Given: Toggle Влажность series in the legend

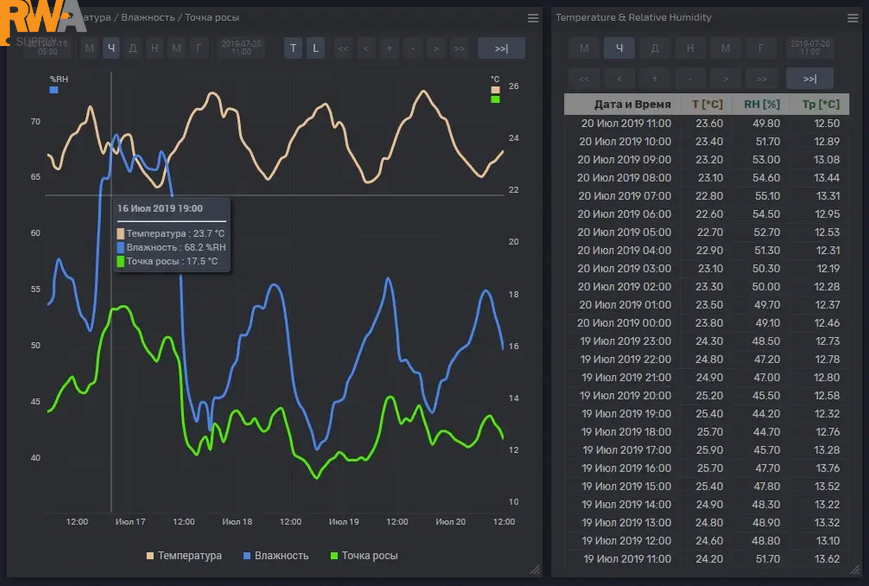Looking at the screenshot, I should point(276,556).
